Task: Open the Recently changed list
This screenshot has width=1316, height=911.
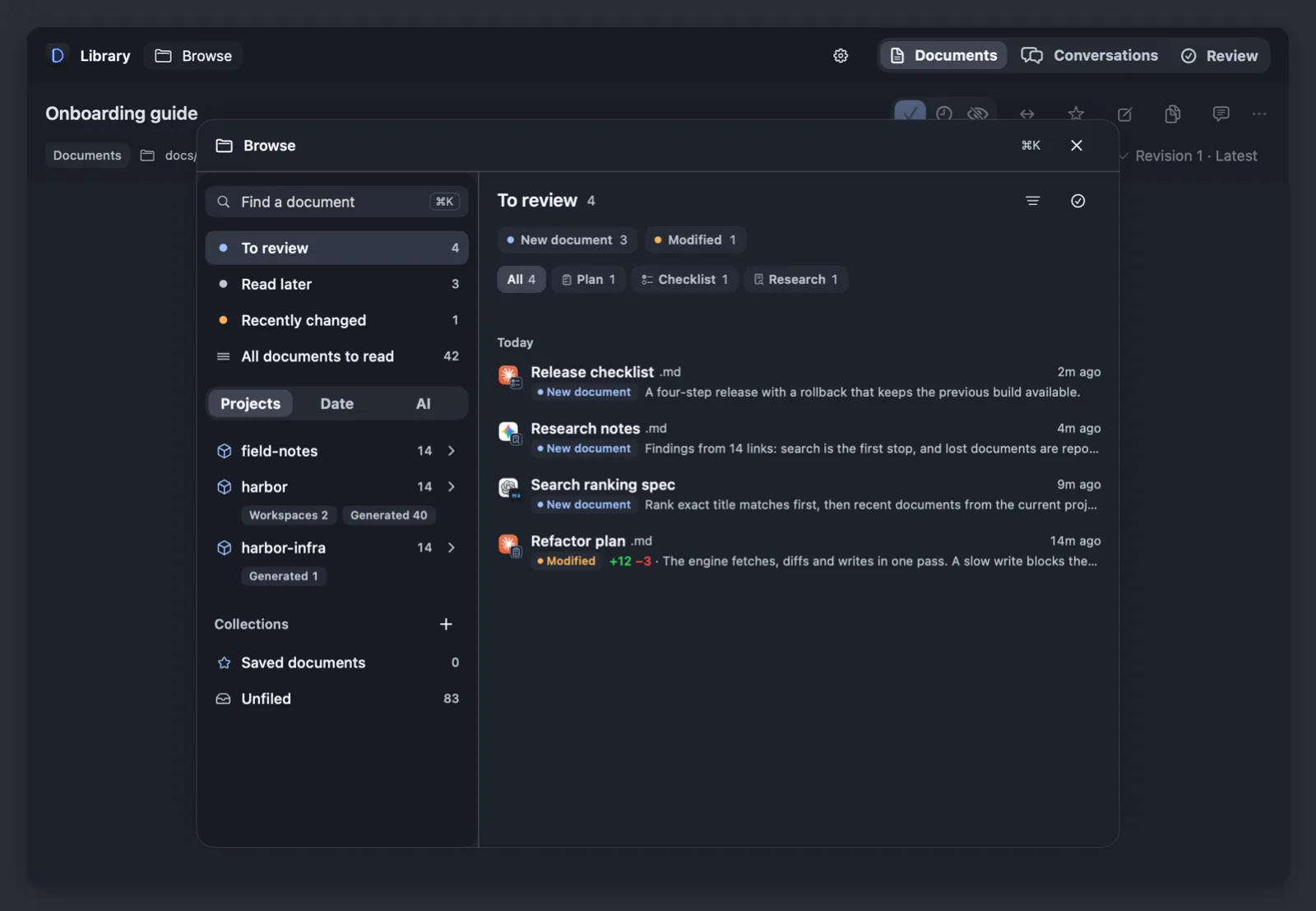Action: (x=337, y=321)
